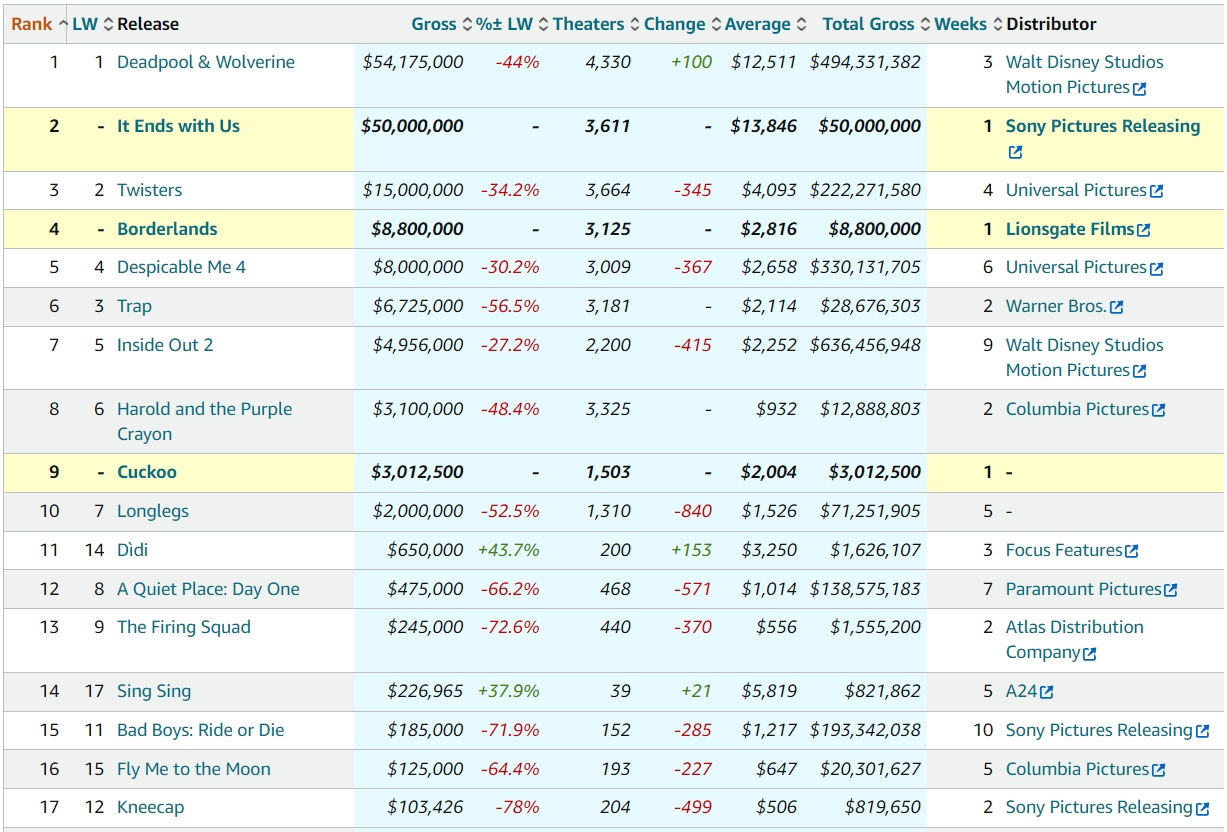Viewport: 1227px width, 832px height.
Task: Select the -44% change value
Action: click(517, 62)
